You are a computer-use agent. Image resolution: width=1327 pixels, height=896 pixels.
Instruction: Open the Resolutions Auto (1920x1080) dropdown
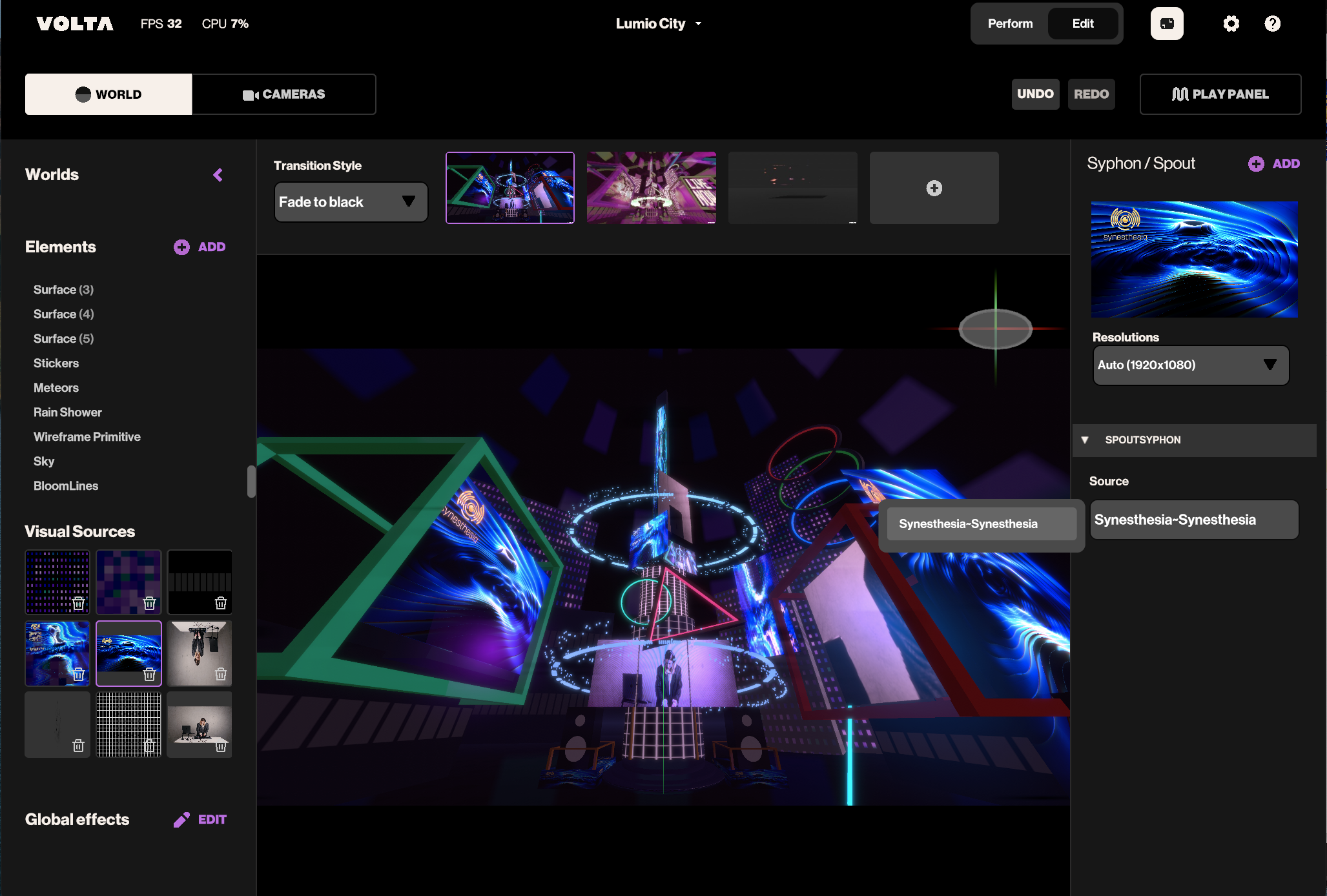1190,365
